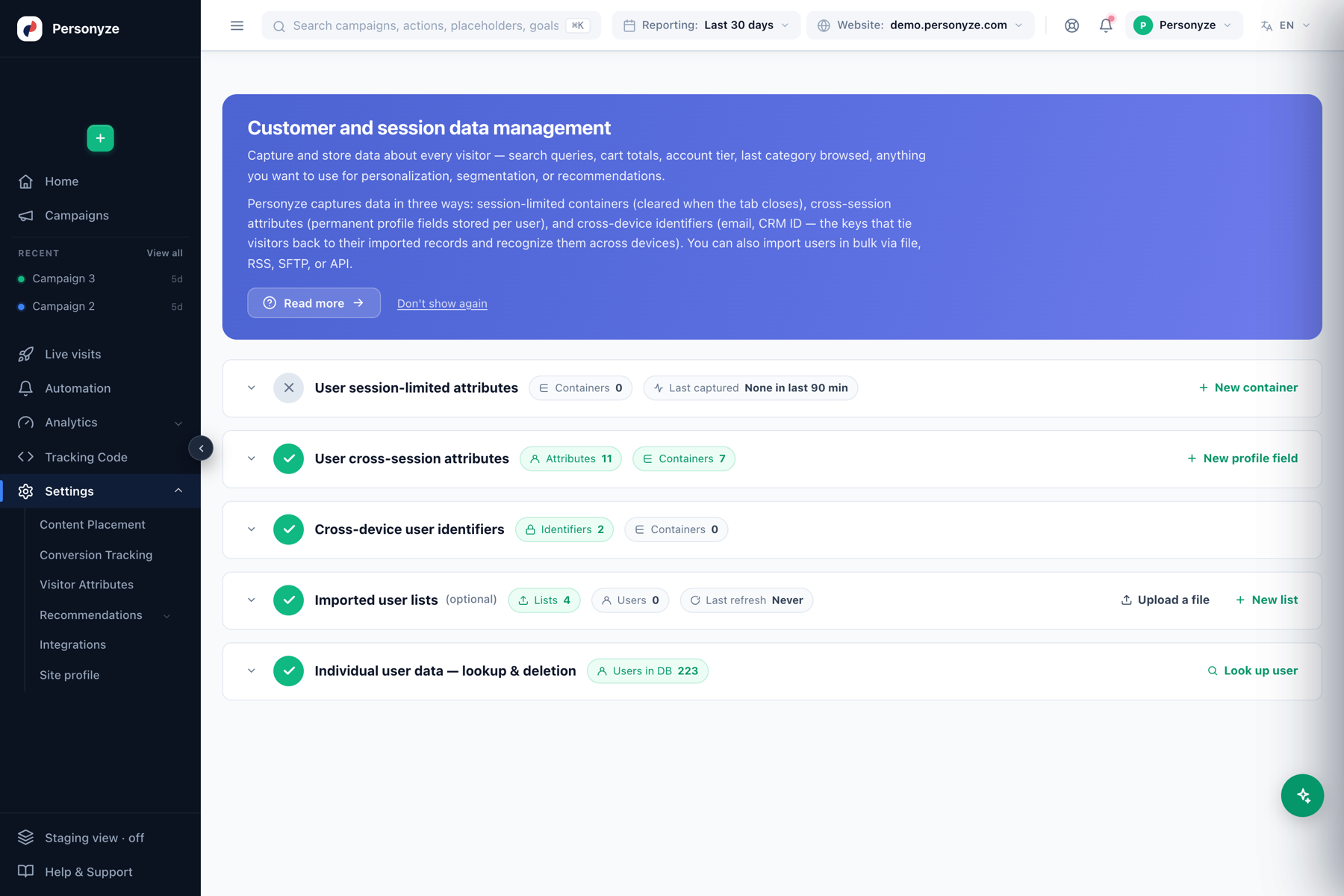Click Don't show again link
The height and width of the screenshot is (896, 1344).
coord(442,303)
